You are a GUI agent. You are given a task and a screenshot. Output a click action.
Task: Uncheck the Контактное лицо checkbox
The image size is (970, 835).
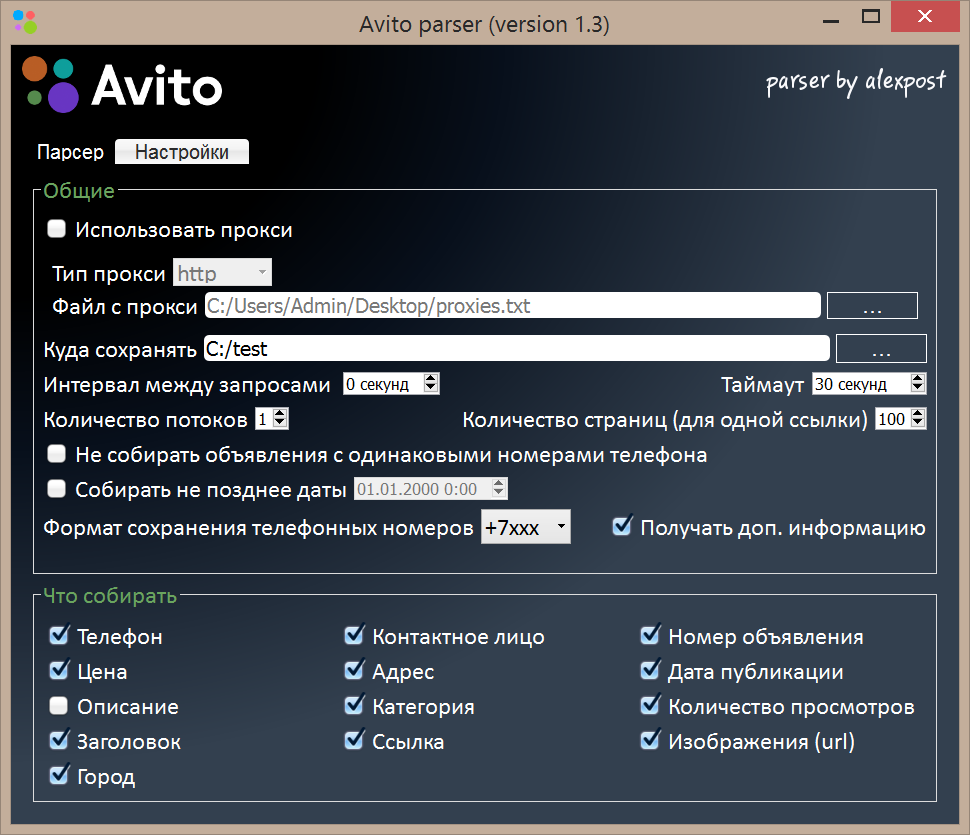(x=354, y=636)
